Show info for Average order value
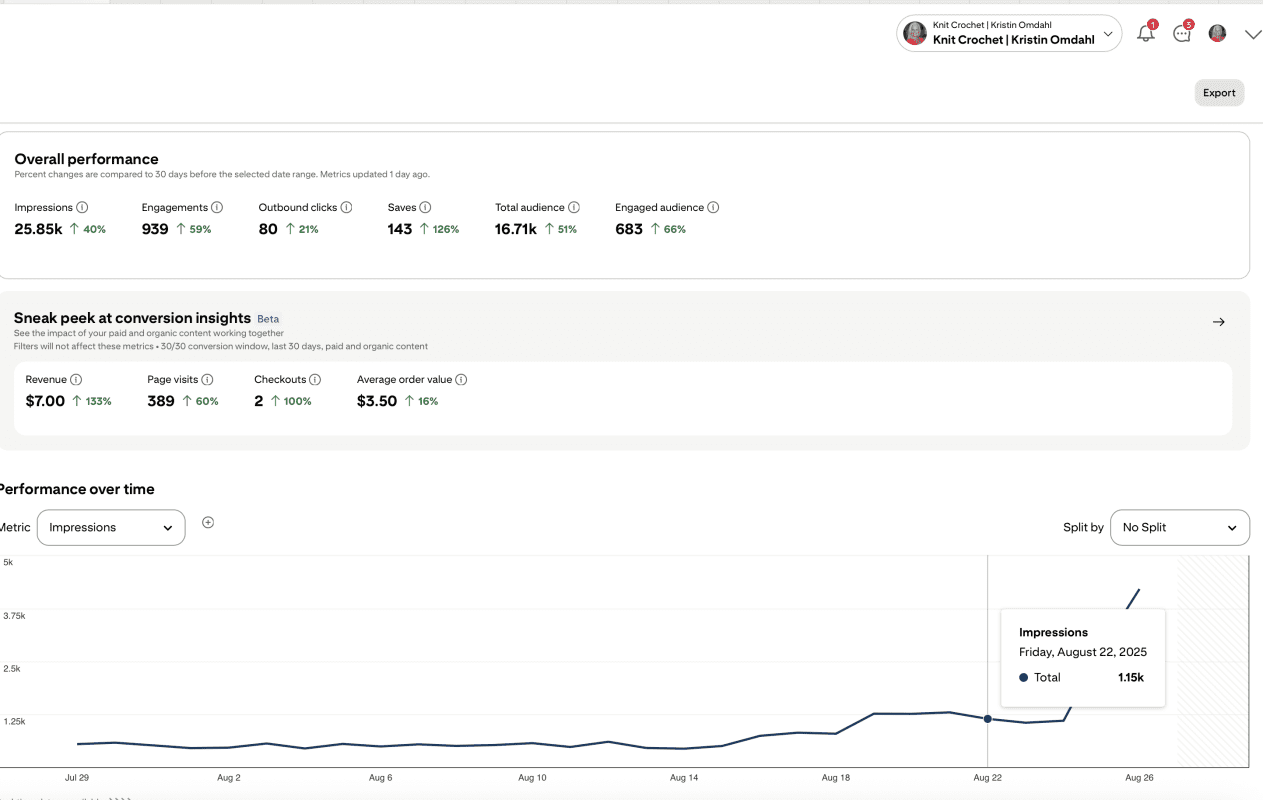The image size is (1263, 800). [x=461, y=380]
